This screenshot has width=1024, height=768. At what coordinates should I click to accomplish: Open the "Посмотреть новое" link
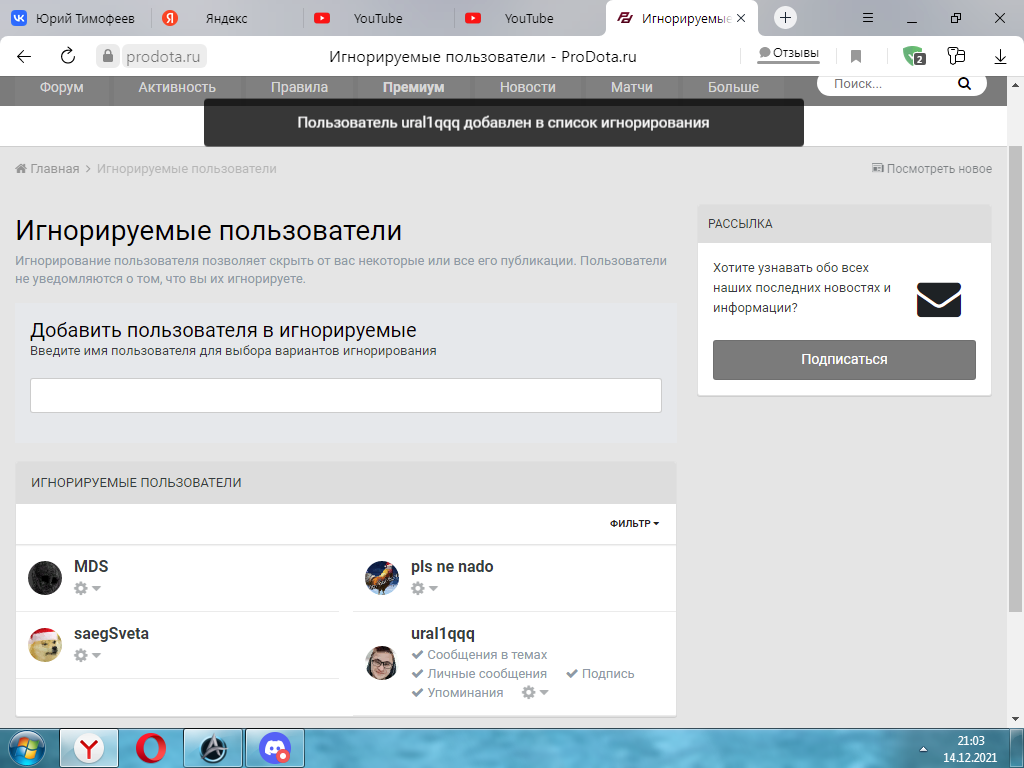[931, 168]
